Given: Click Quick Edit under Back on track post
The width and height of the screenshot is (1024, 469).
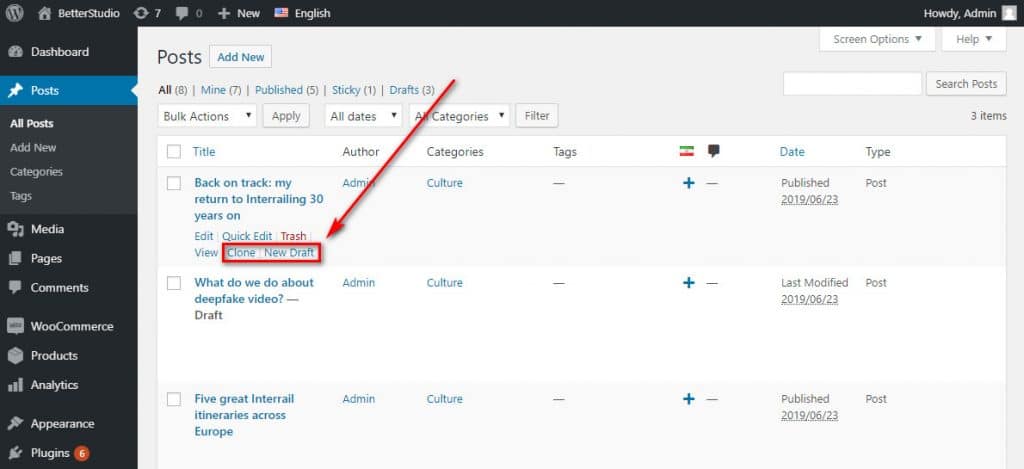Looking at the screenshot, I should click(247, 236).
